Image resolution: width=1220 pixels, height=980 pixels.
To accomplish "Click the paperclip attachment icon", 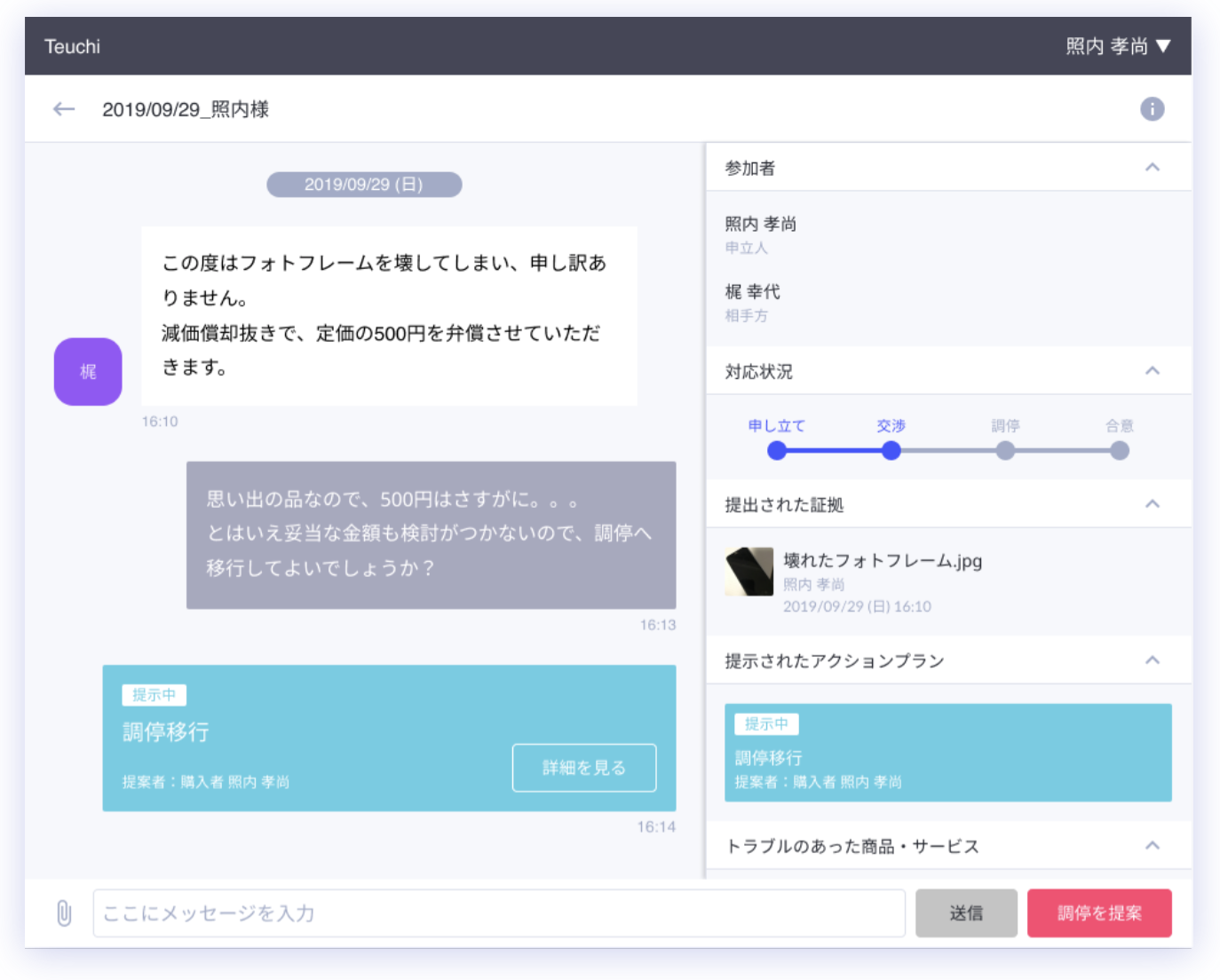I will (x=64, y=913).
